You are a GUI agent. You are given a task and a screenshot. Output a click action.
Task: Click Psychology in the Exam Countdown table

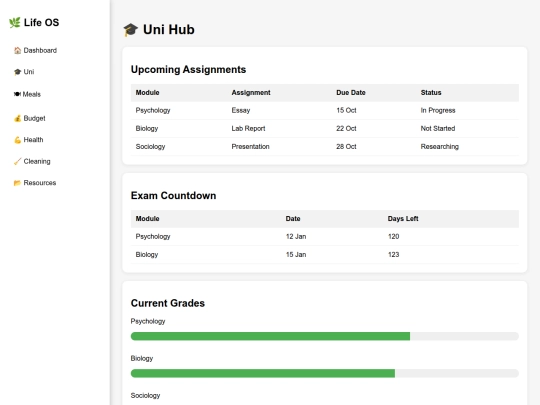click(153, 237)
